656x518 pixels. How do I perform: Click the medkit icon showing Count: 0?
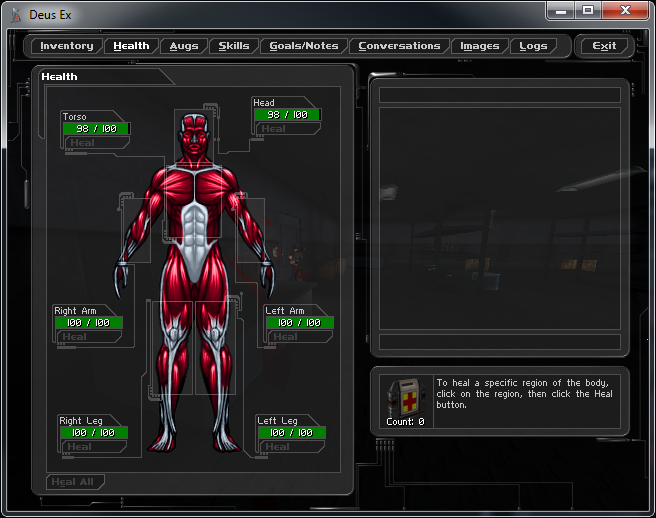[x=406, y=399]
